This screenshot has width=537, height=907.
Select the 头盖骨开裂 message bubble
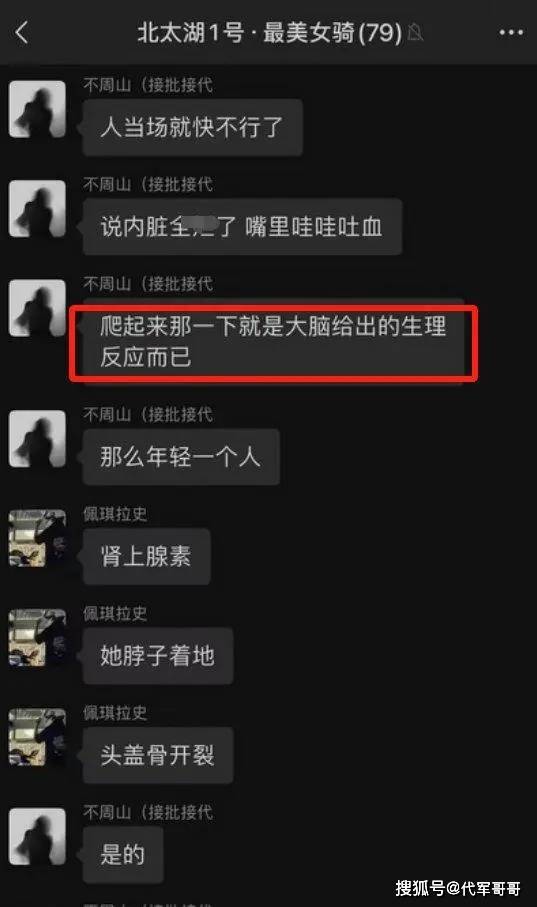coord(158,755)
